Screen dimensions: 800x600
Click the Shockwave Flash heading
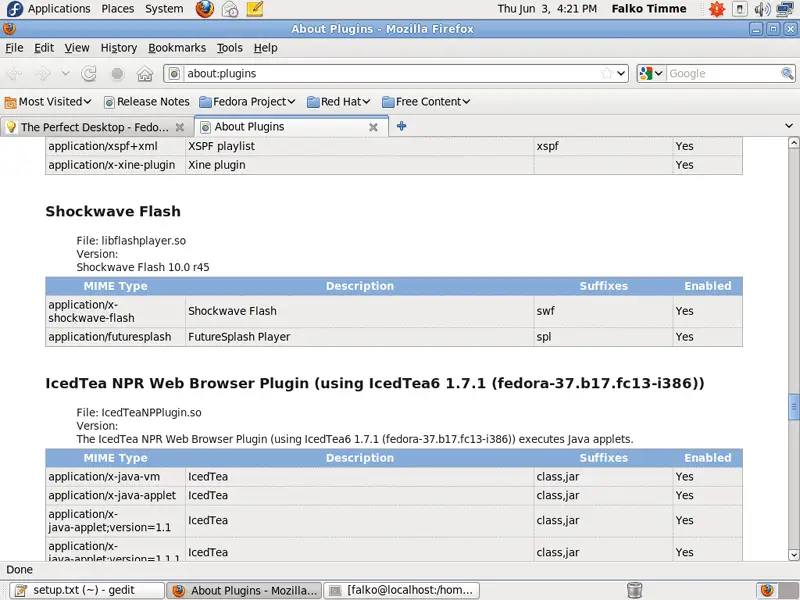click(113, 211)
